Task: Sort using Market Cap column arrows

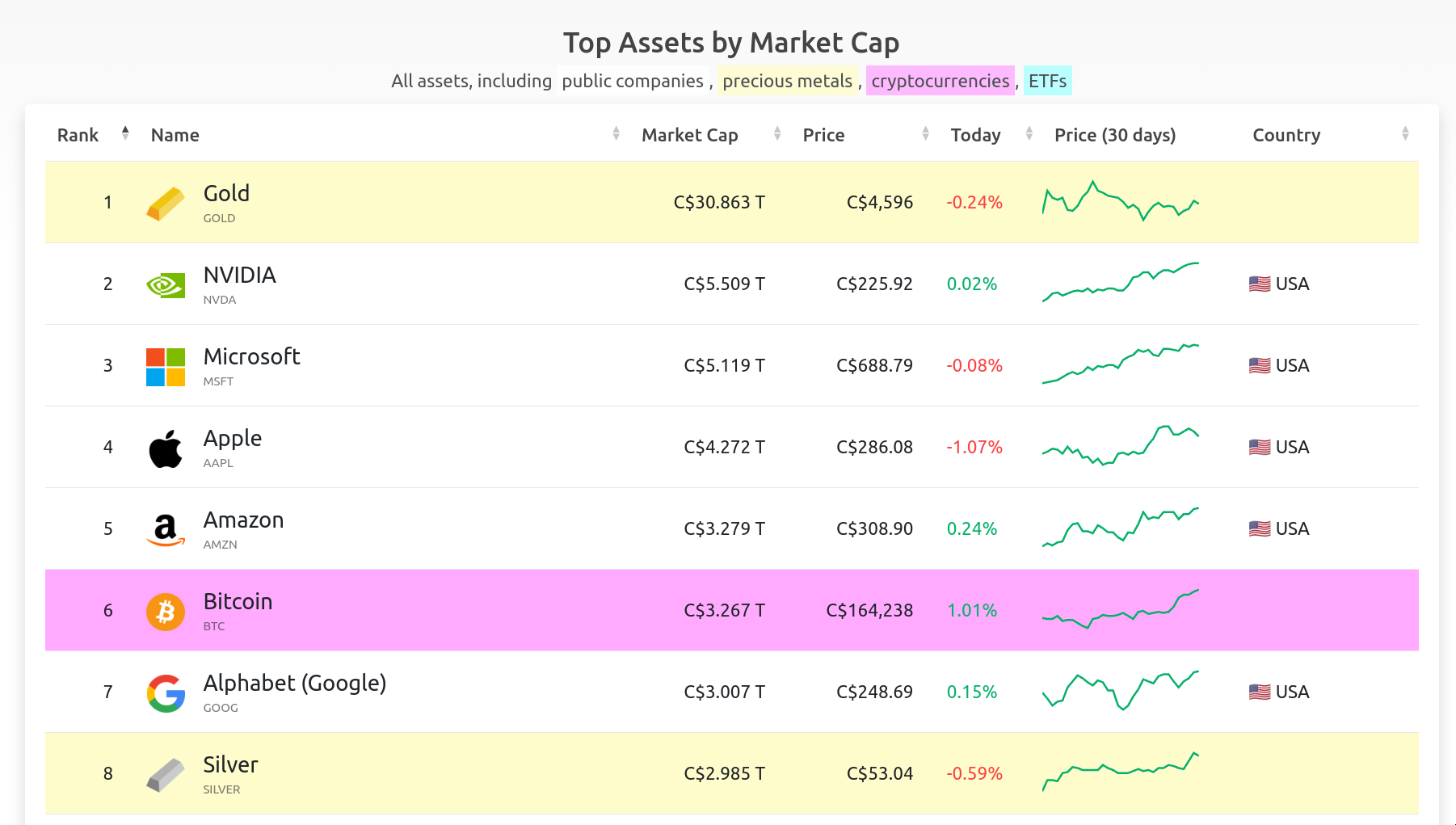Action: click(777, 133)
